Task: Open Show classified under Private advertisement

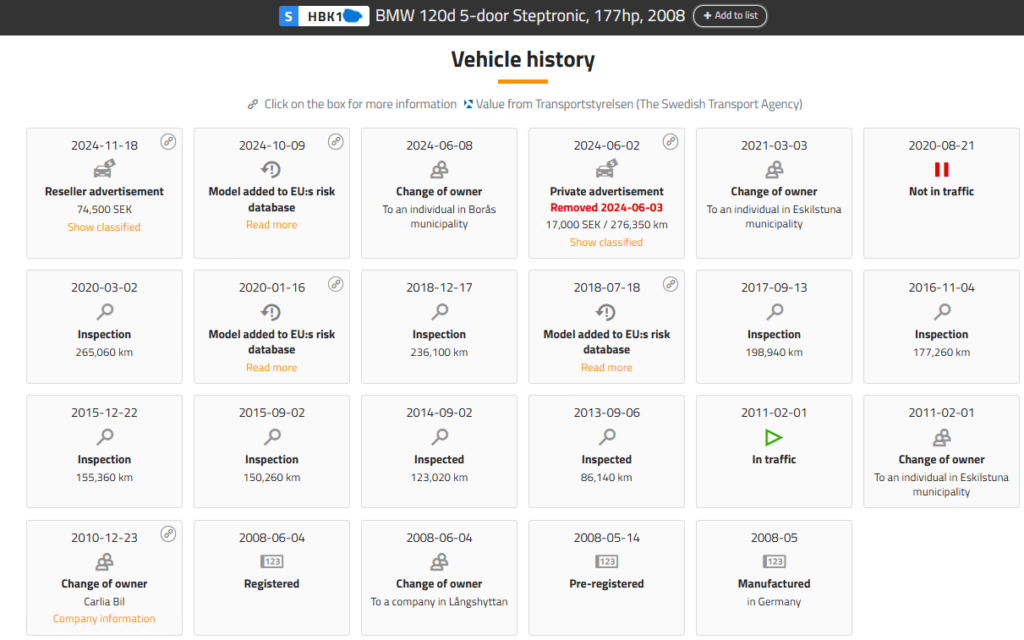Action: 606,242
